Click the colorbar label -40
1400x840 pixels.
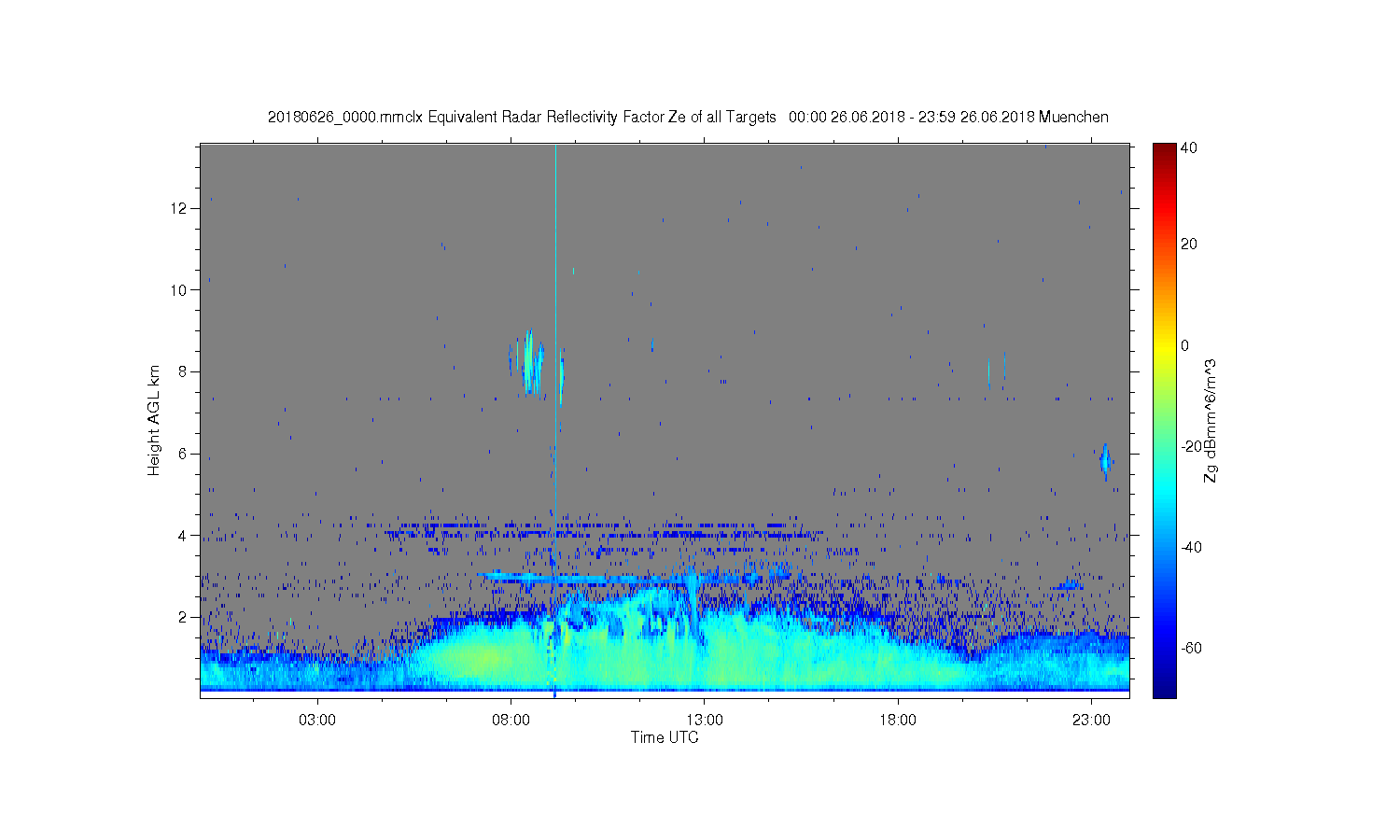(1191, 547)
